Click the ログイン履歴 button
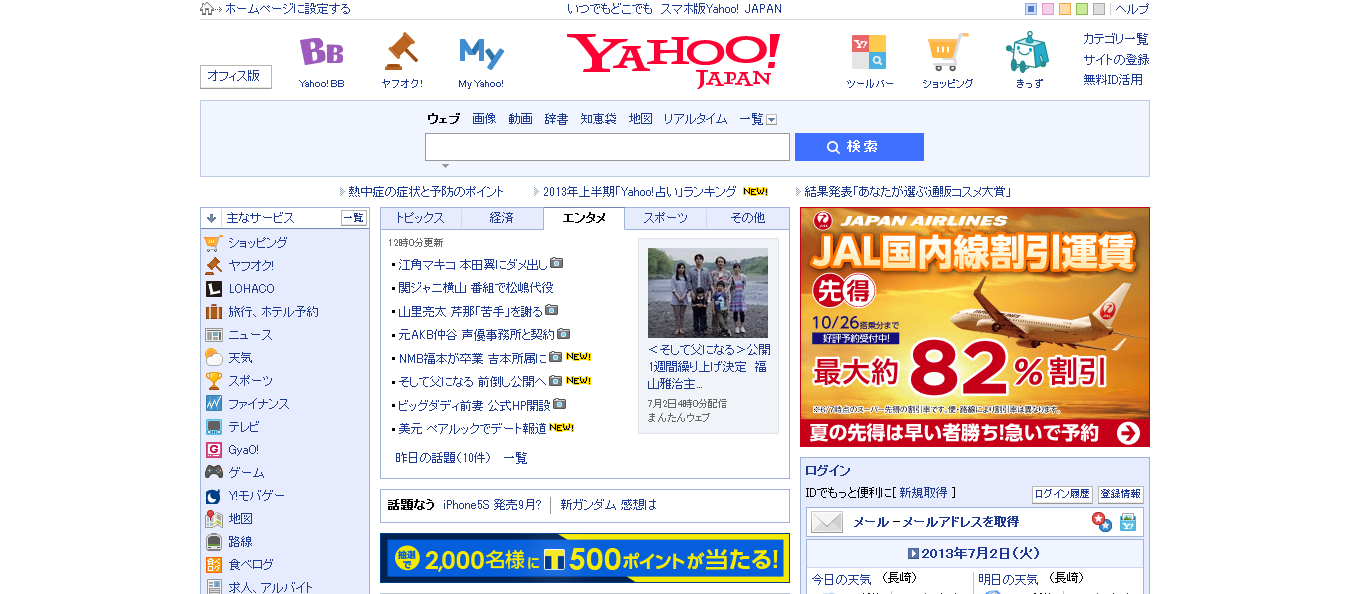This screenshot has width=1349, height=594. click(1062, 494)
